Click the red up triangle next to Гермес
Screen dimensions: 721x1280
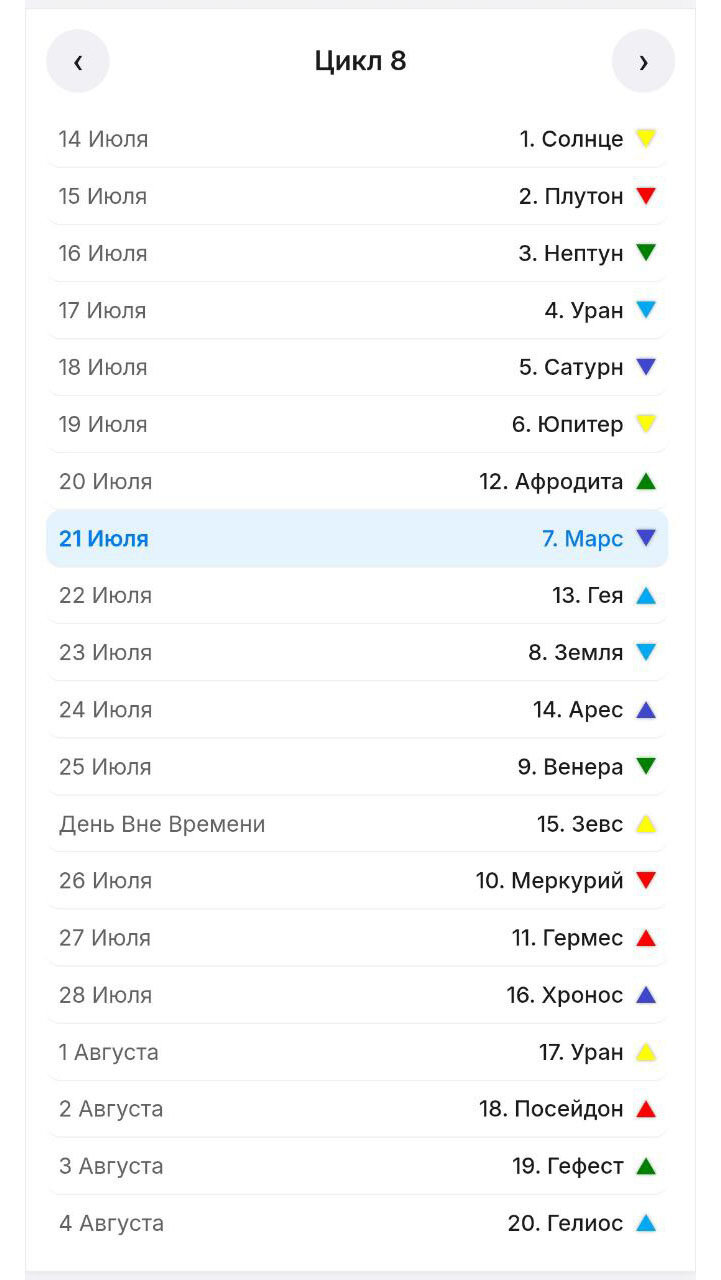pos(646,937)
